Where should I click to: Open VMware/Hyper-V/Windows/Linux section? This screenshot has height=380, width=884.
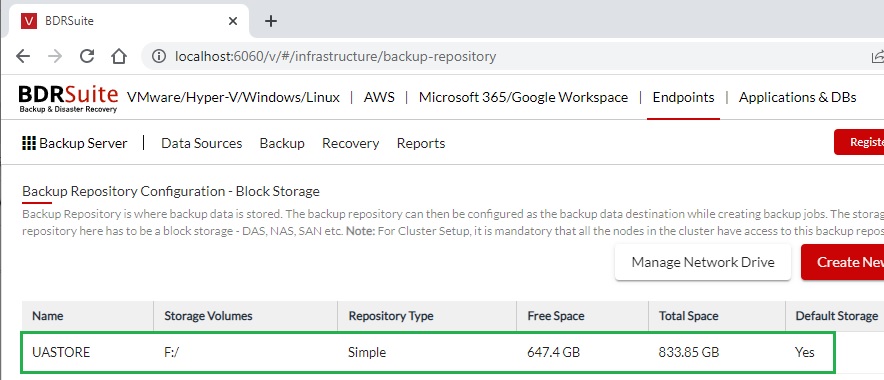[233, 97]
